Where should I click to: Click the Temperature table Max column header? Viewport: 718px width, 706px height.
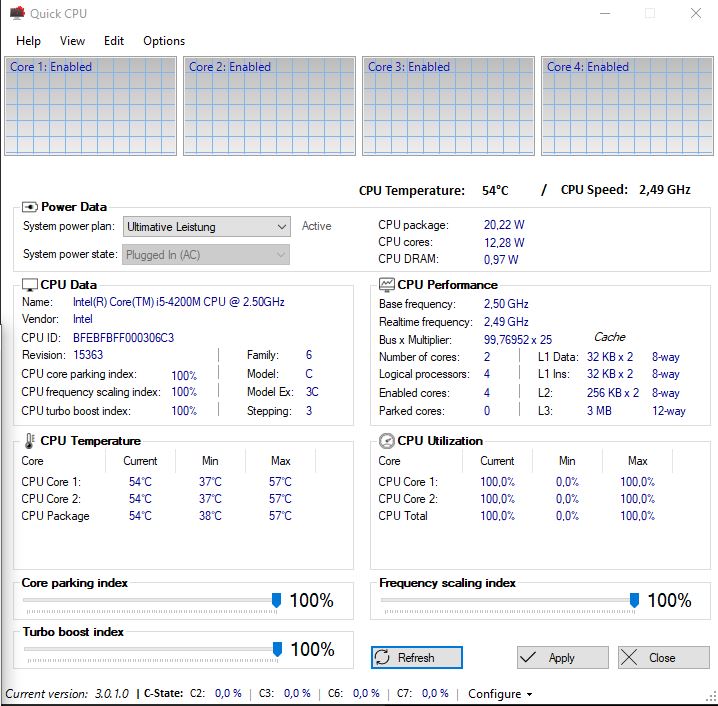pyautogui.click(x=280, y=461)
